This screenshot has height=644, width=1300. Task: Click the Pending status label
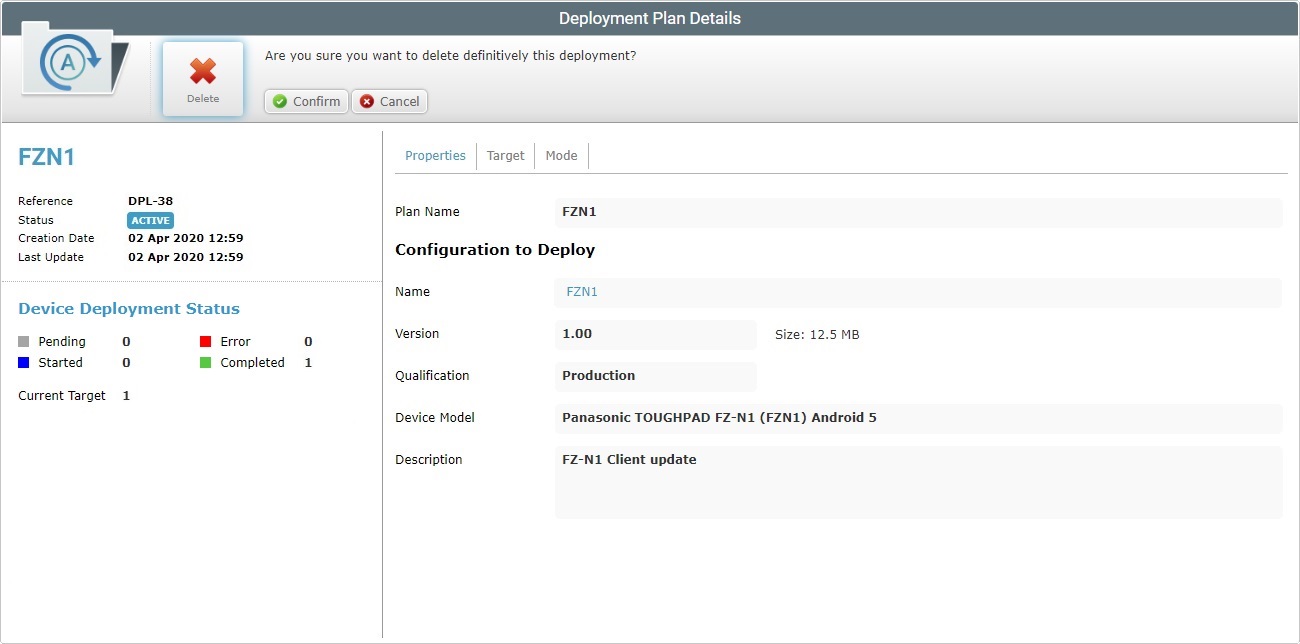point(62,342)
